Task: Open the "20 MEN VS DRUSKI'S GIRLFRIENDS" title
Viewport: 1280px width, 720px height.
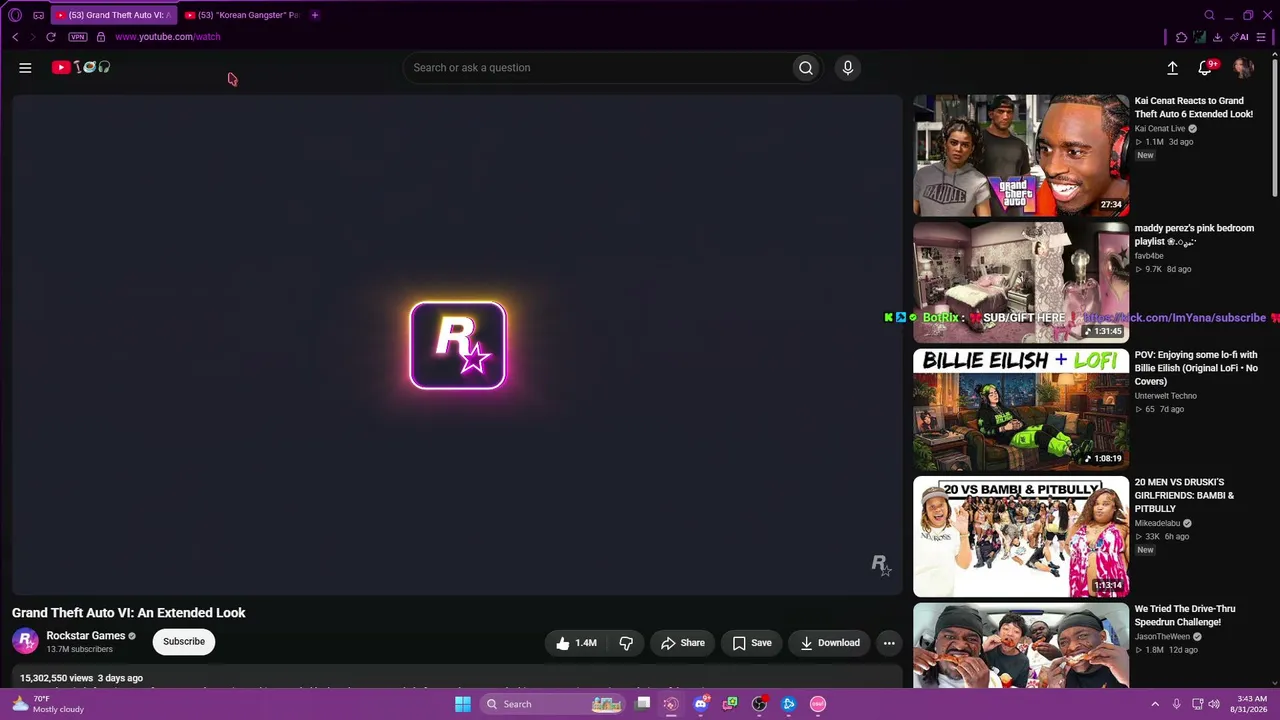Action: (1185, 495)
